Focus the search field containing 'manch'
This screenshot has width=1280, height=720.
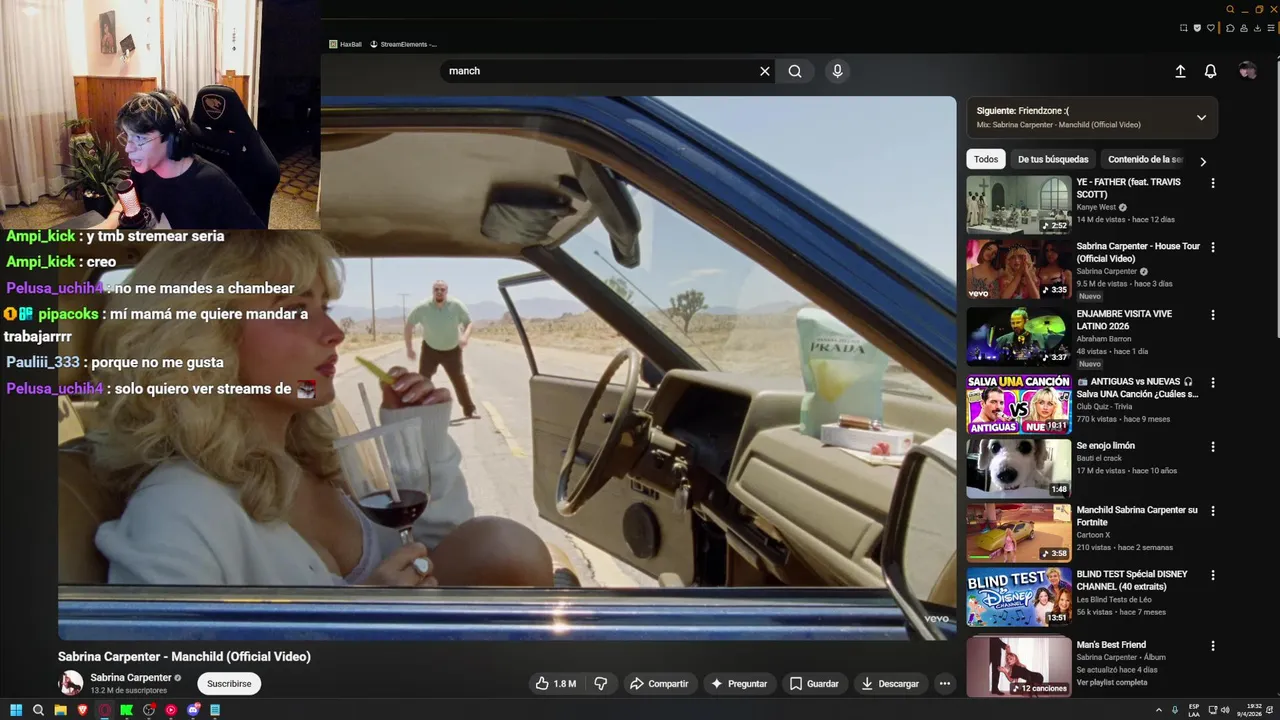pyautogui.click(x=600, y=71)
